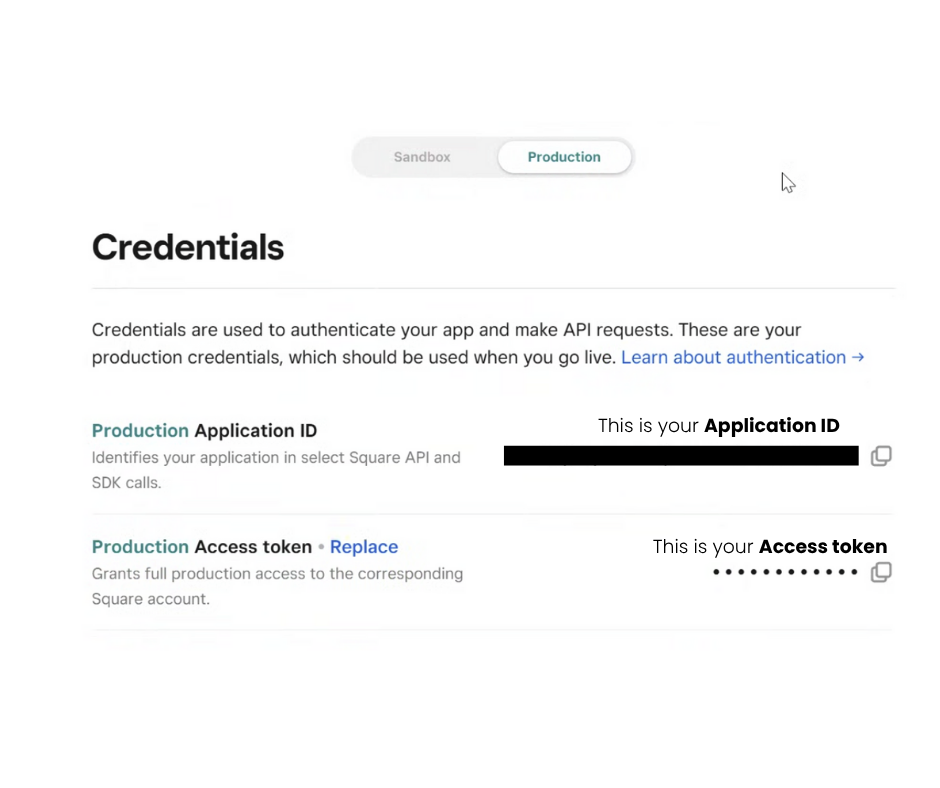The image size is (940, 788).
Task: Click the divider line below Credentials heading
Action: pyautogui.click(x=492, y=288)
